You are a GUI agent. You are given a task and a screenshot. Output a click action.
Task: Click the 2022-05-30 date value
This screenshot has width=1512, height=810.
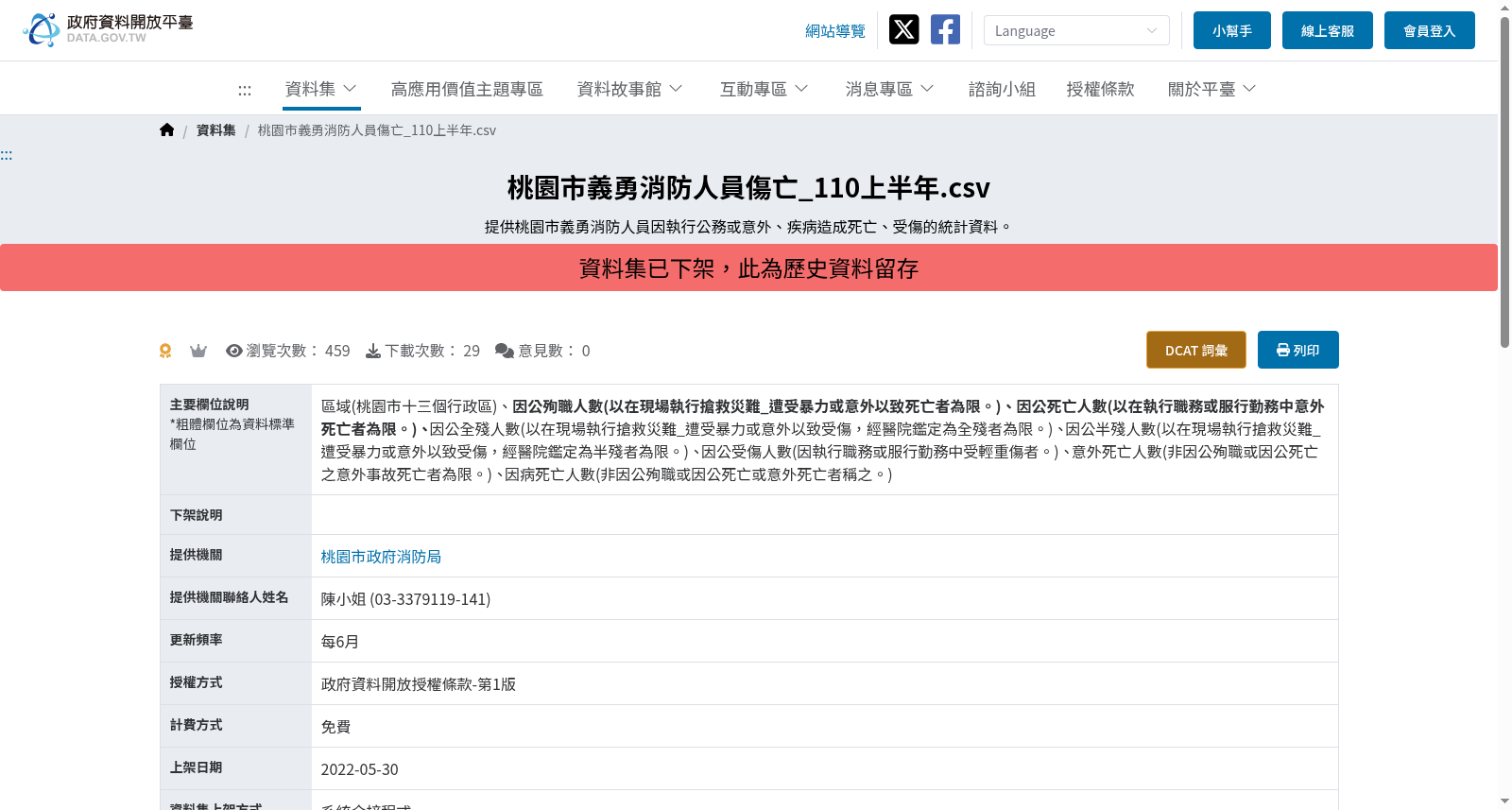tap(360, 769)
